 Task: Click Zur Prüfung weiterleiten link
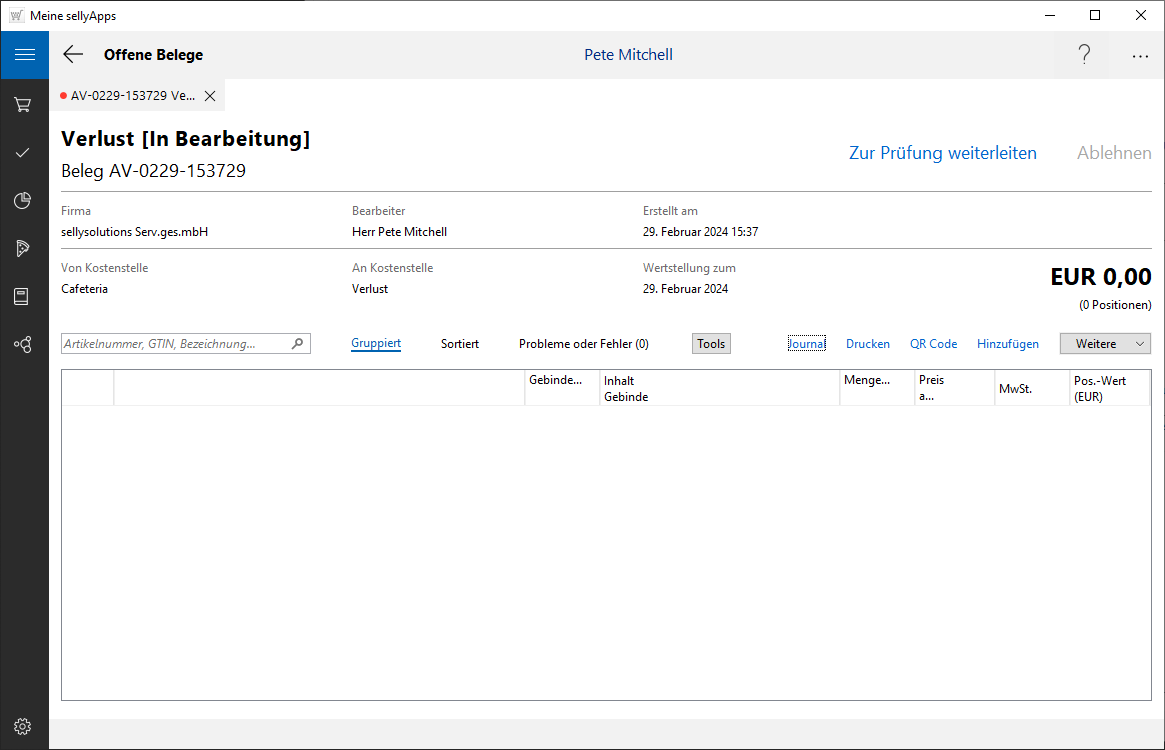click(x=942, y=153)
